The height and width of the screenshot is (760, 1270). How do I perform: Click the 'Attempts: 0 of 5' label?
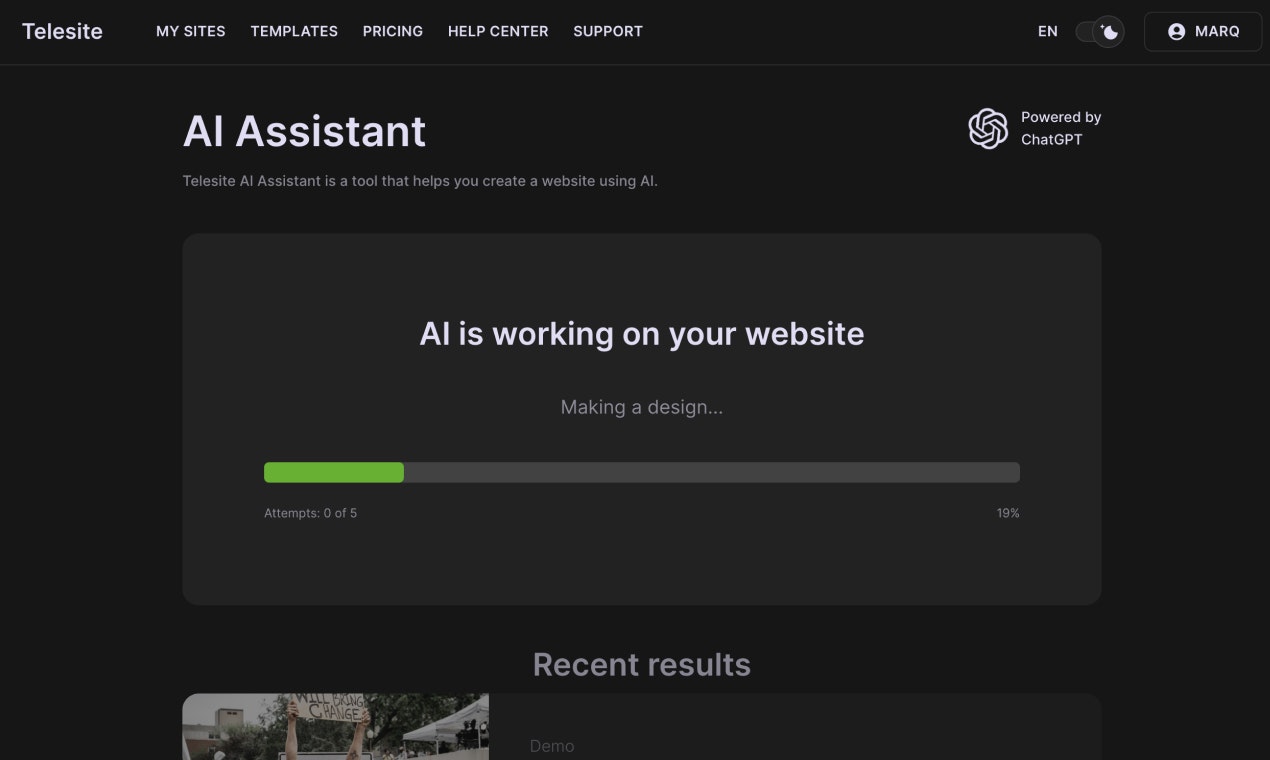[x=310, y=512]
